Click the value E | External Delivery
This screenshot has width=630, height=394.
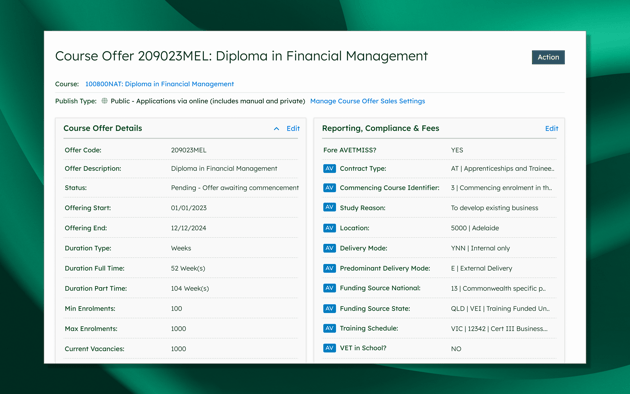(x=481, y=268)
